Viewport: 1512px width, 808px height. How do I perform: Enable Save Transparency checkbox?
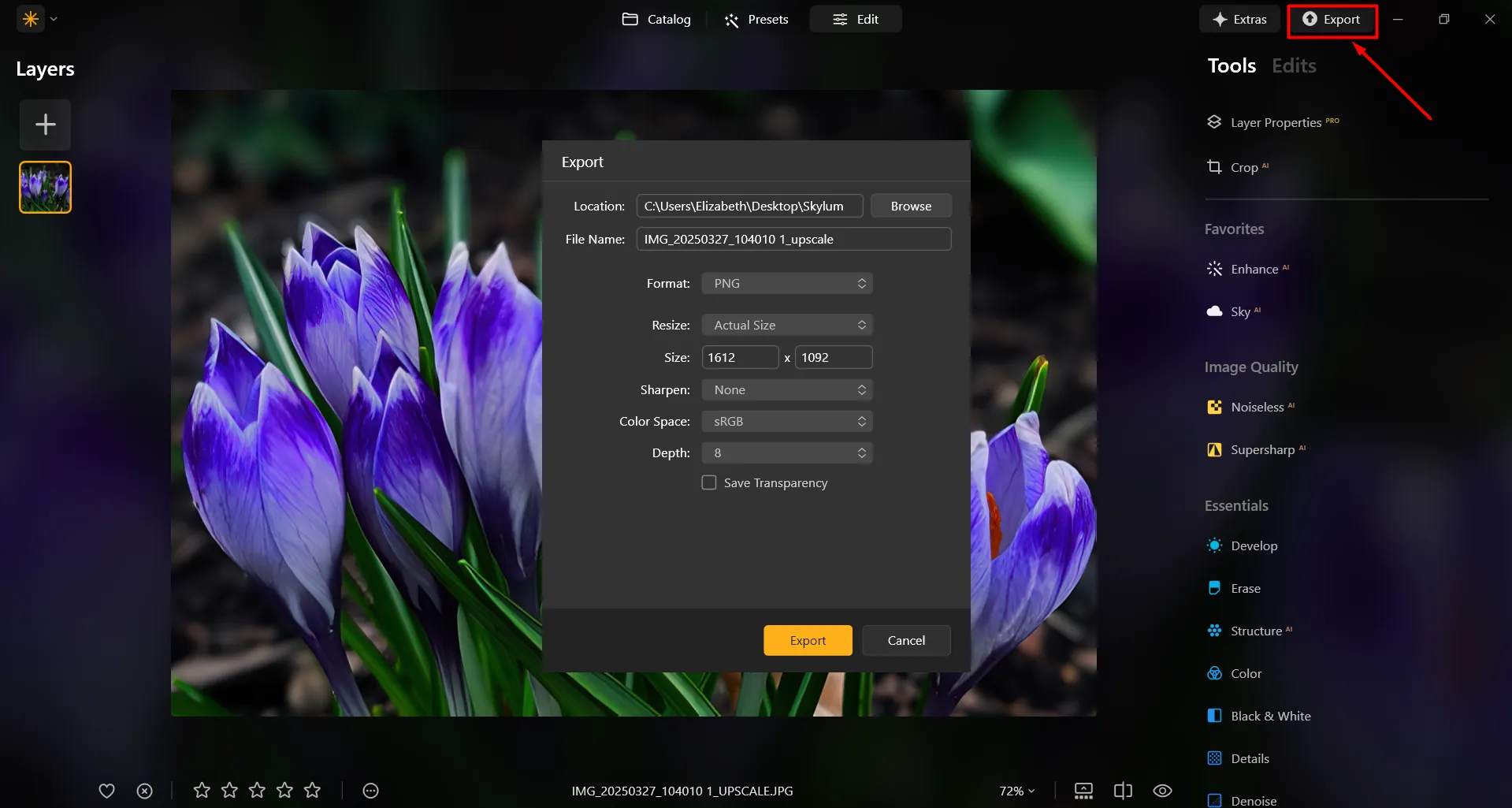tap(709, 482)
